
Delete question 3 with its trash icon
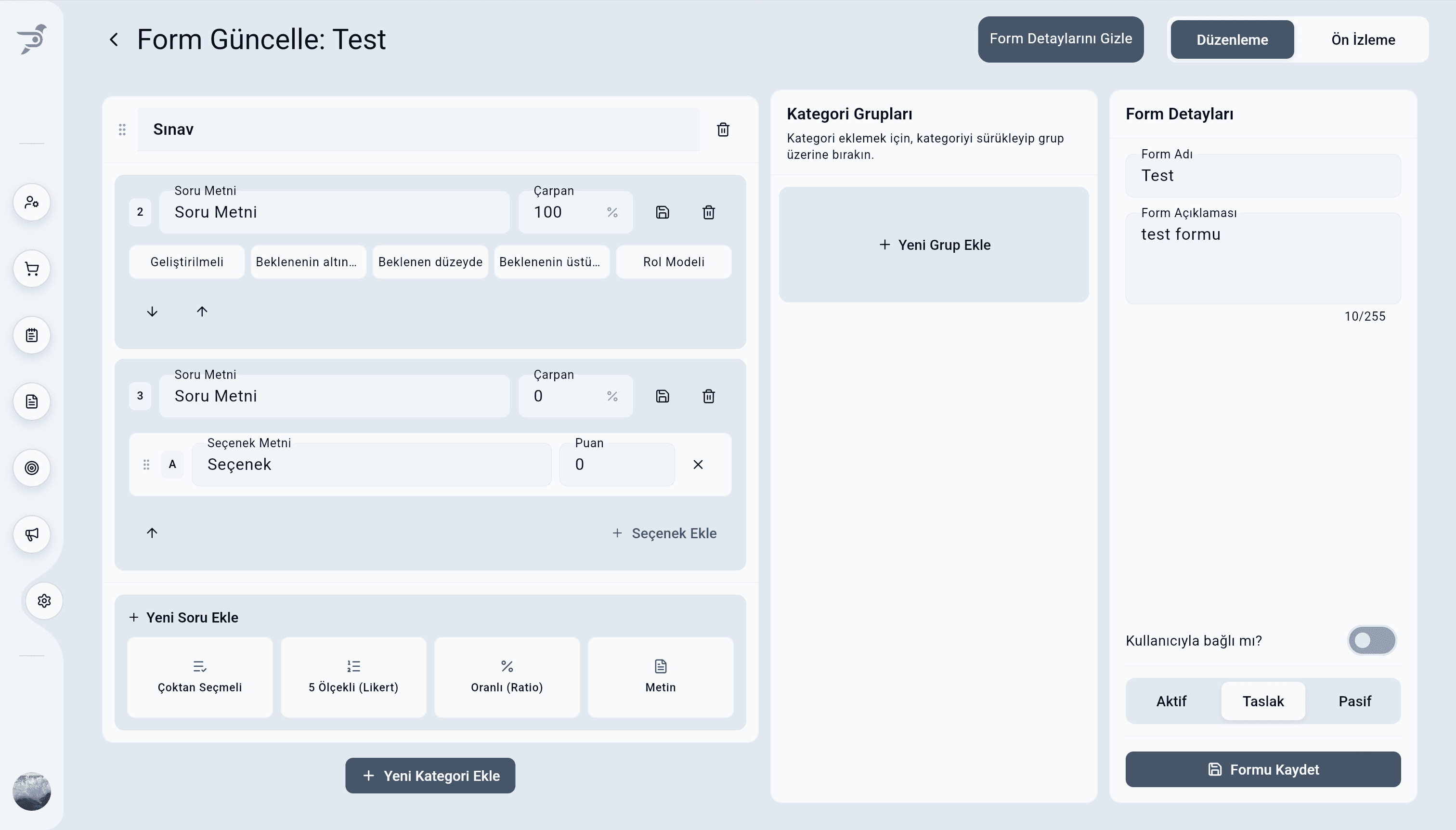(x=708, y=396)
